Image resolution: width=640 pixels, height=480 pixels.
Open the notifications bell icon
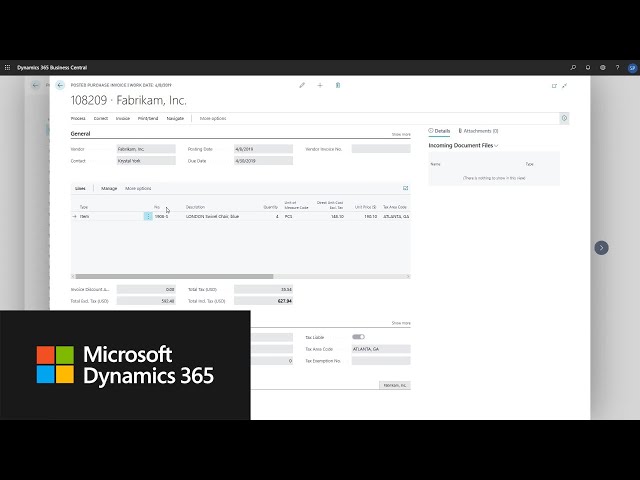(588, 67)
